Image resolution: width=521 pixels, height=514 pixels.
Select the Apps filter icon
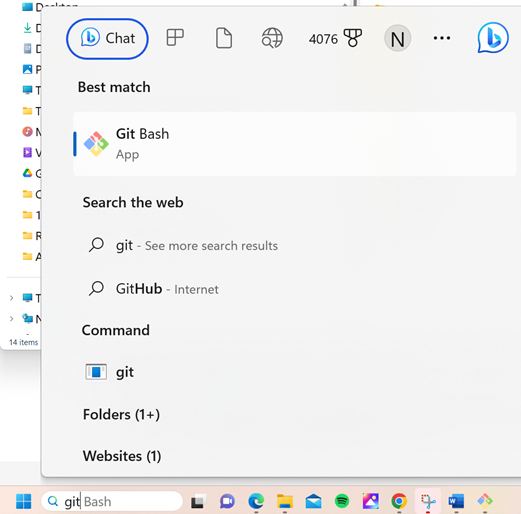(x=175, y=38)
